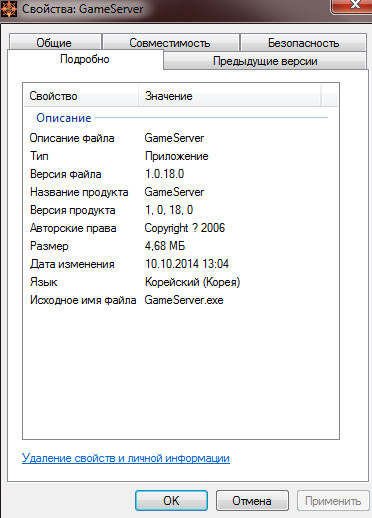Viewport: 372px width, 518px height.
Task: Click the Свойство column header
Action: [81, 96]
